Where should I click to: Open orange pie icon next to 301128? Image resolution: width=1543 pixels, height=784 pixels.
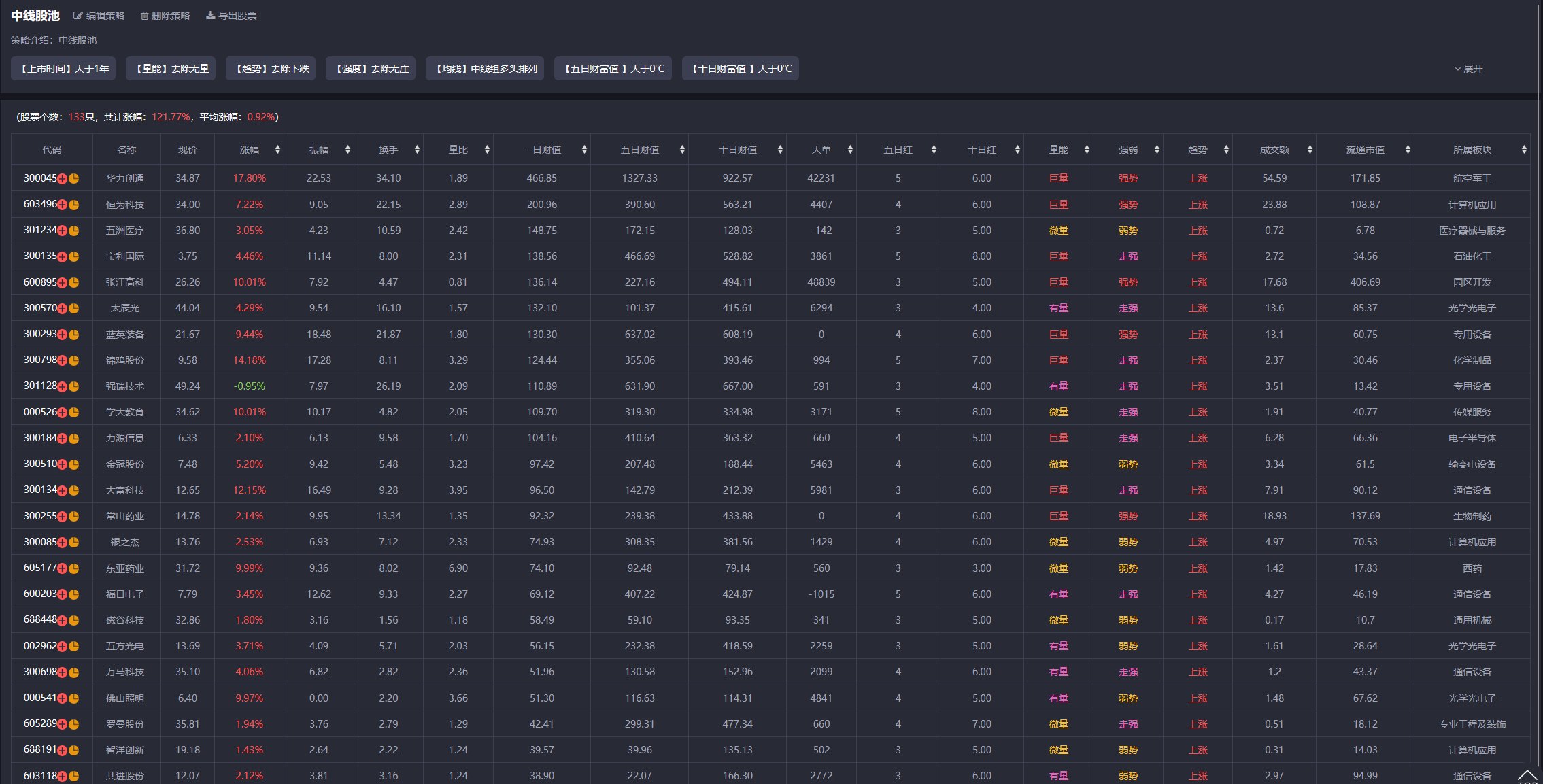pos(74,386)
